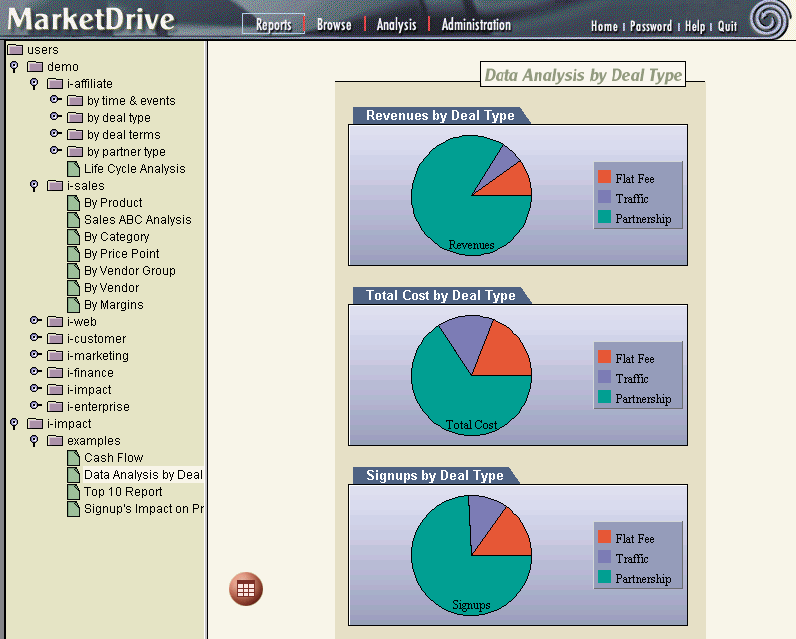This screenshot has width=796, height=639.
Task: Collapse the examples tree node
Action: point(34,441)
